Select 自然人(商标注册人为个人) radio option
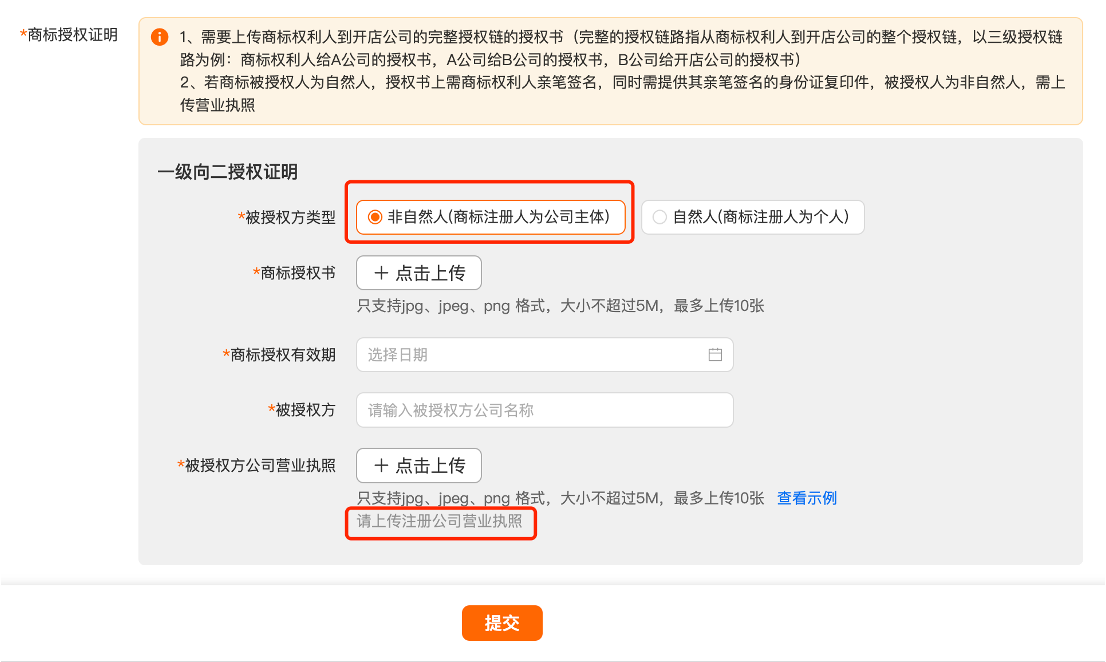Screen dimensions: 1106x662 [x=659, y=217]
